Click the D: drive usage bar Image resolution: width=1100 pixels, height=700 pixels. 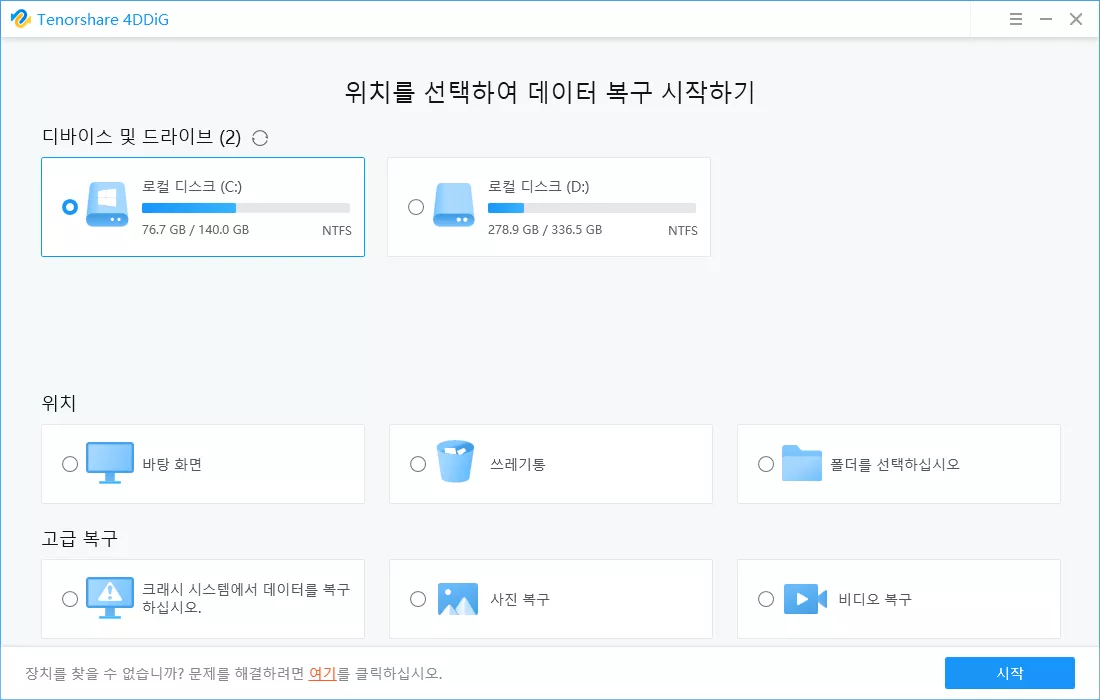click(591, 208)
